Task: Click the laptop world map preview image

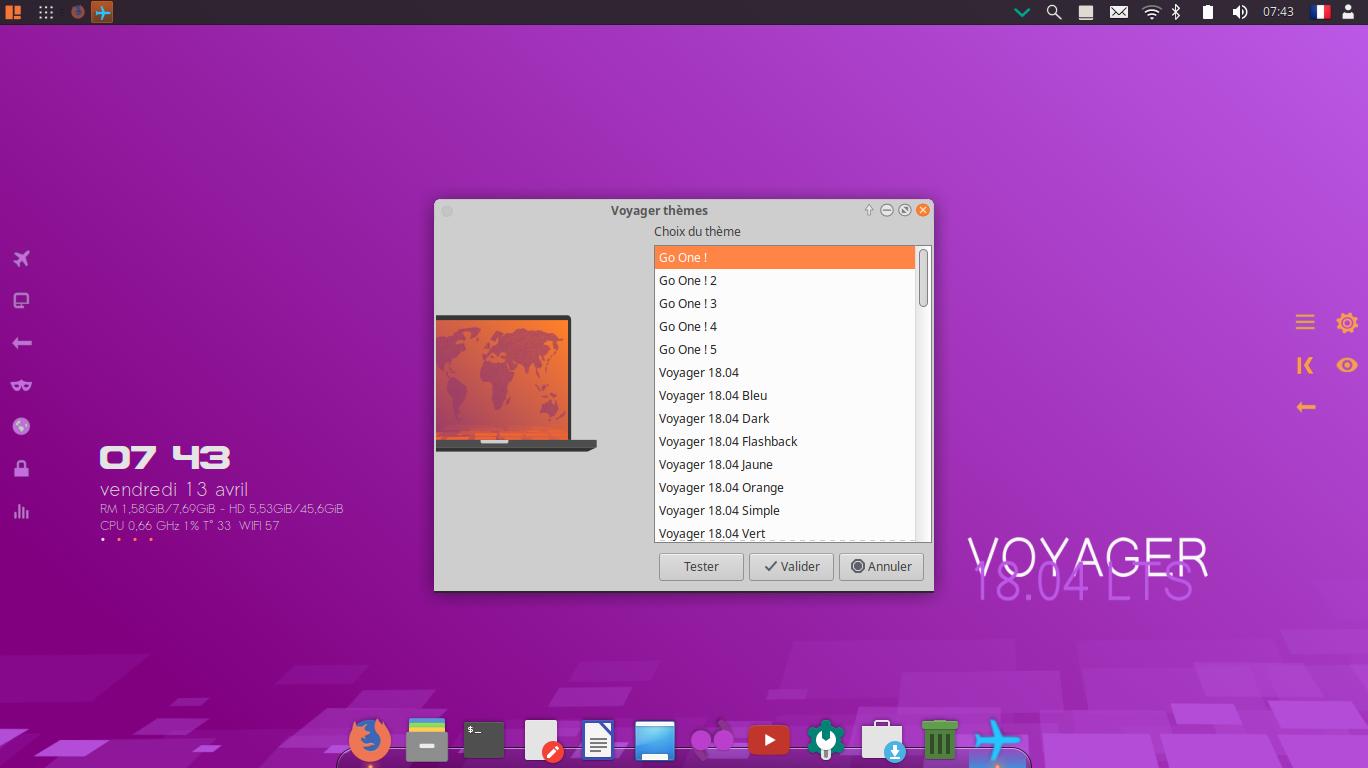Action: point(516,384)
